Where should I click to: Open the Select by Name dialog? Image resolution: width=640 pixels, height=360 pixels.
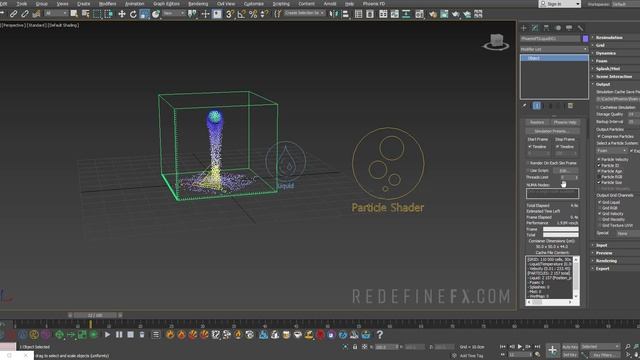[x=85, y=14]
